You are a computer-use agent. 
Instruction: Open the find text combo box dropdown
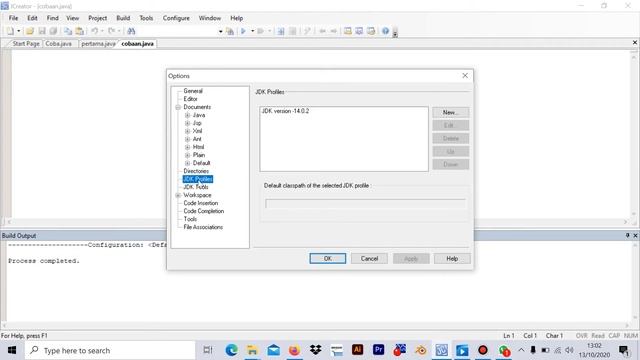click(220, 31)
